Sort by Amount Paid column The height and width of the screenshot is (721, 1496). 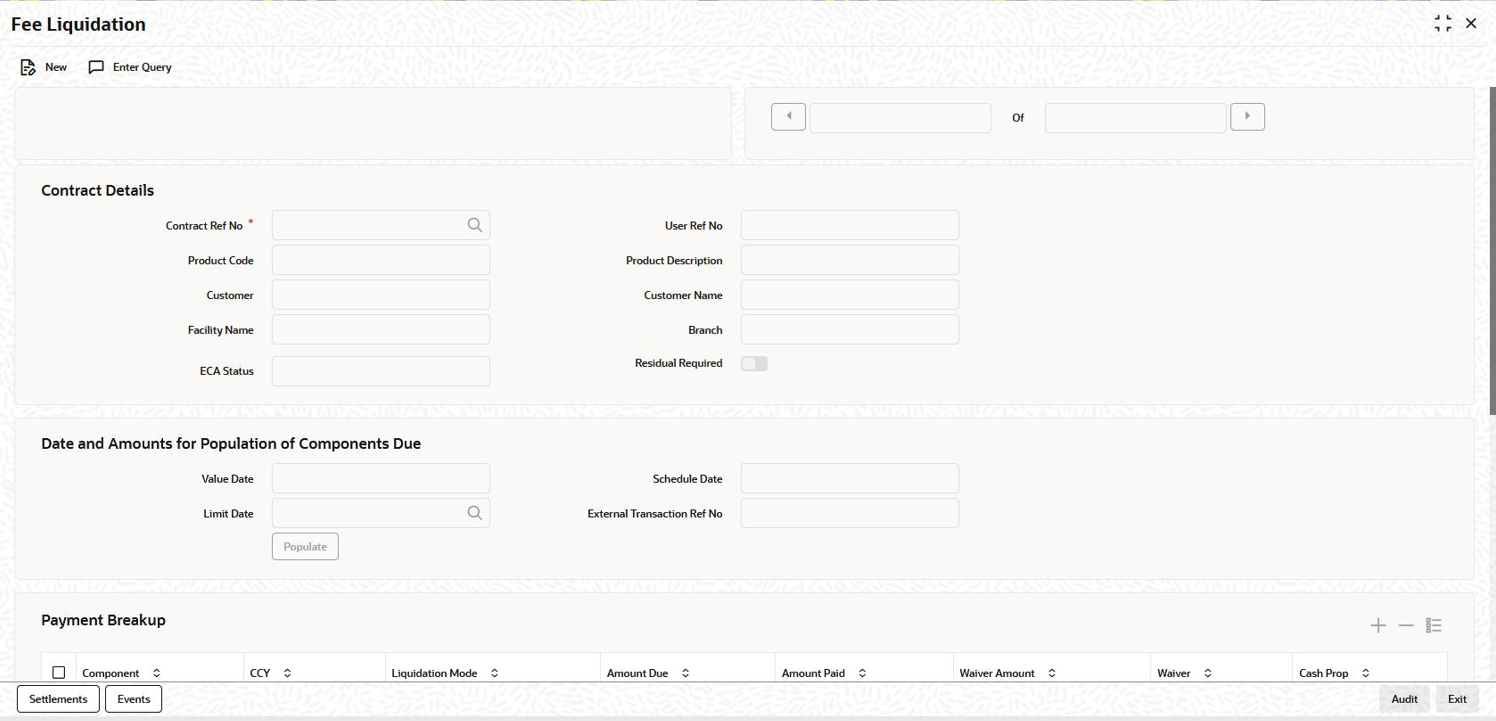pyautogui.click(x=862, y=673)
